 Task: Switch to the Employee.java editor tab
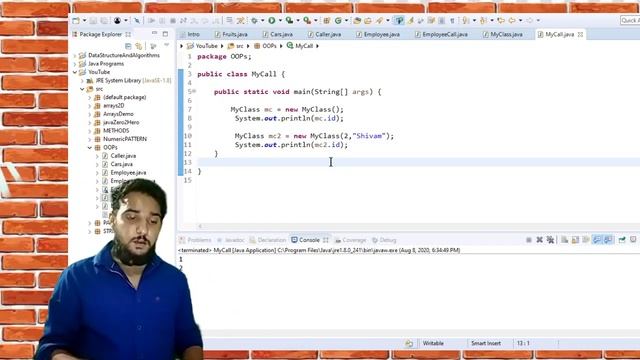click(378, 34)
